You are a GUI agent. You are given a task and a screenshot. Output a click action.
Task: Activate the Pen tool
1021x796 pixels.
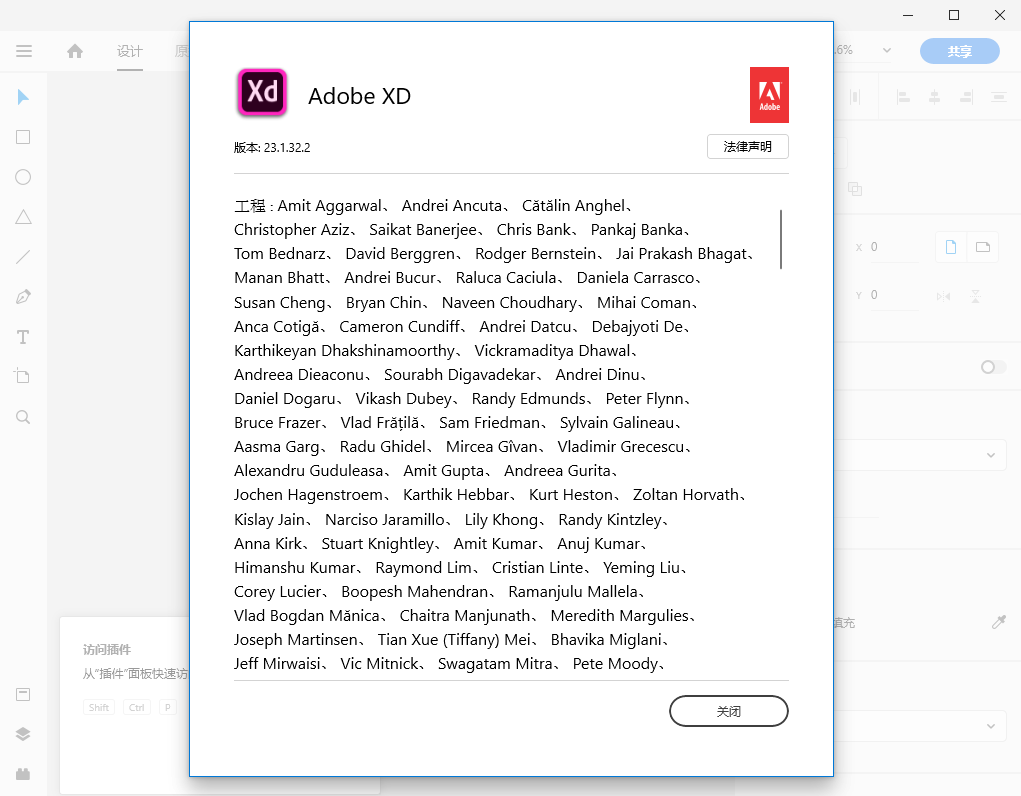(23, 297)
